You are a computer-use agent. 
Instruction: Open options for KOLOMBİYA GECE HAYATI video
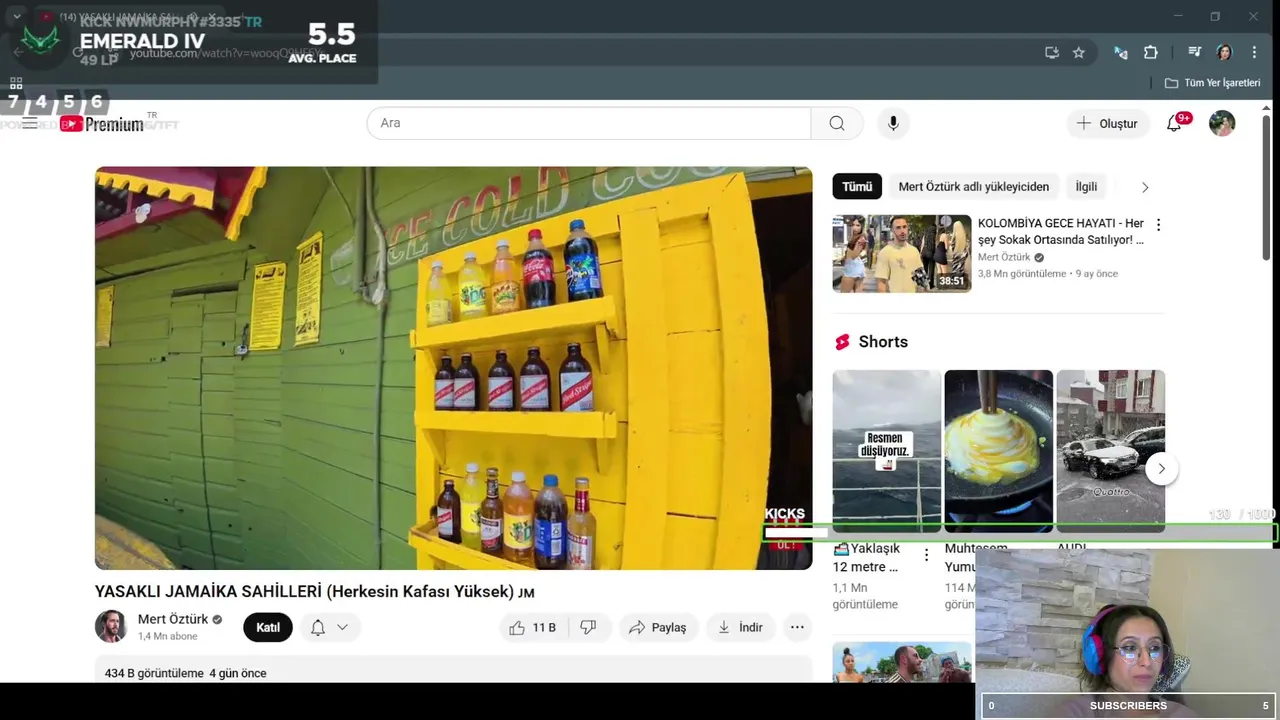tap(1159, 225)
